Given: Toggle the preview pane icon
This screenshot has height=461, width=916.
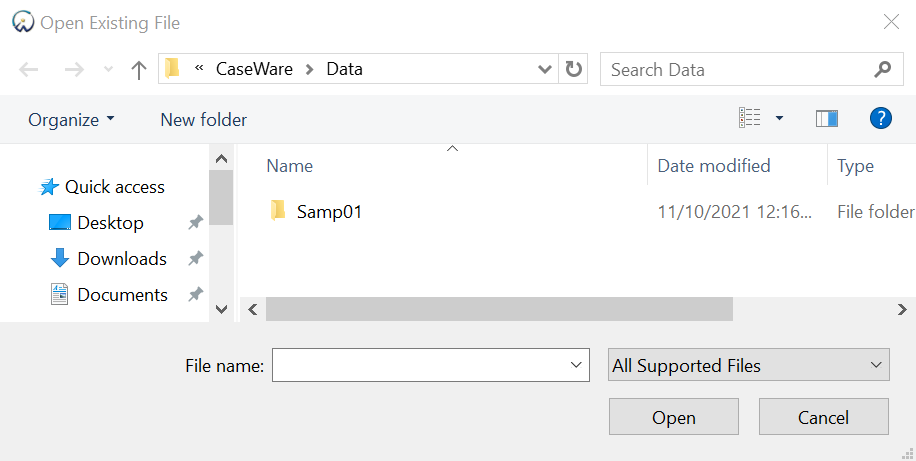Looking at the screenshot, I should click(826, 119).
